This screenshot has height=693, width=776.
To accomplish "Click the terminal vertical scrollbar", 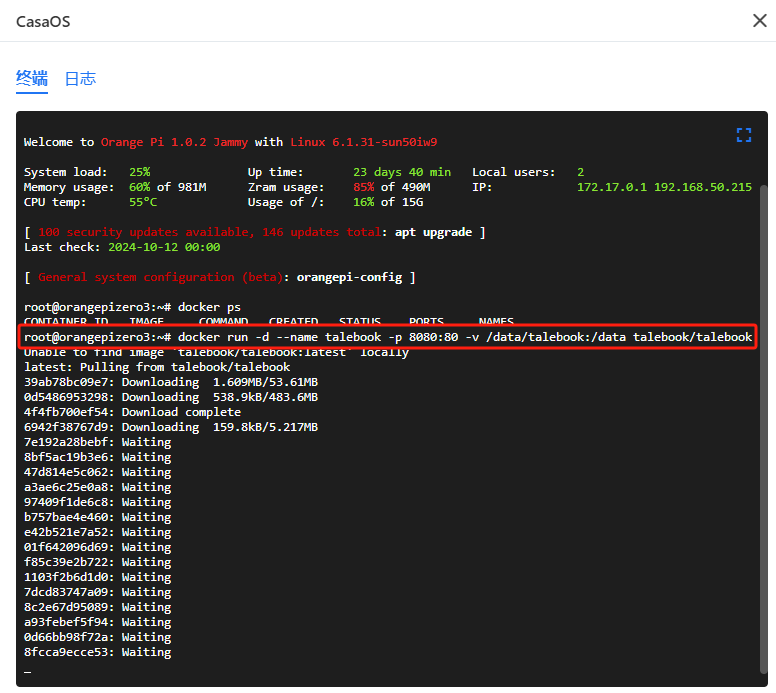I will pyautogui.click(x=763, y=429).
